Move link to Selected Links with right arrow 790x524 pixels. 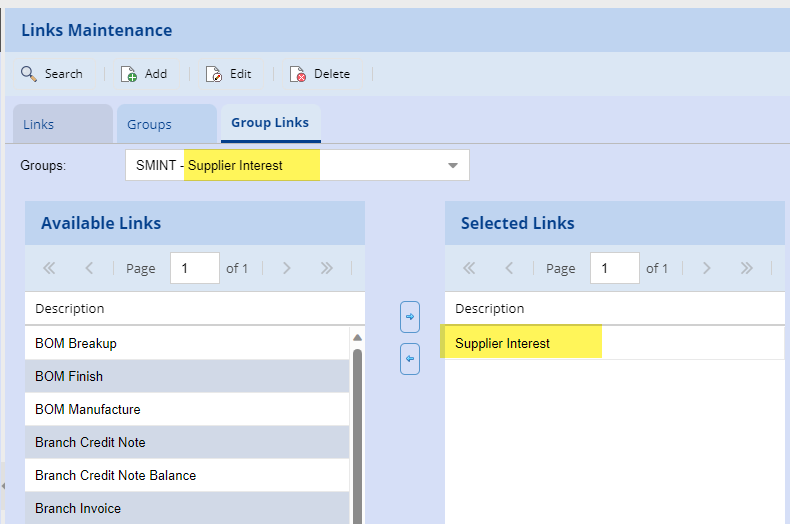click(x=409, y=317)
